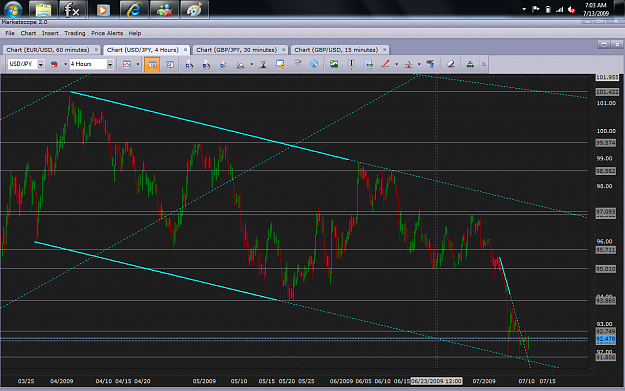Open the 4 Hours timeframe combo box

click(91, 64)
